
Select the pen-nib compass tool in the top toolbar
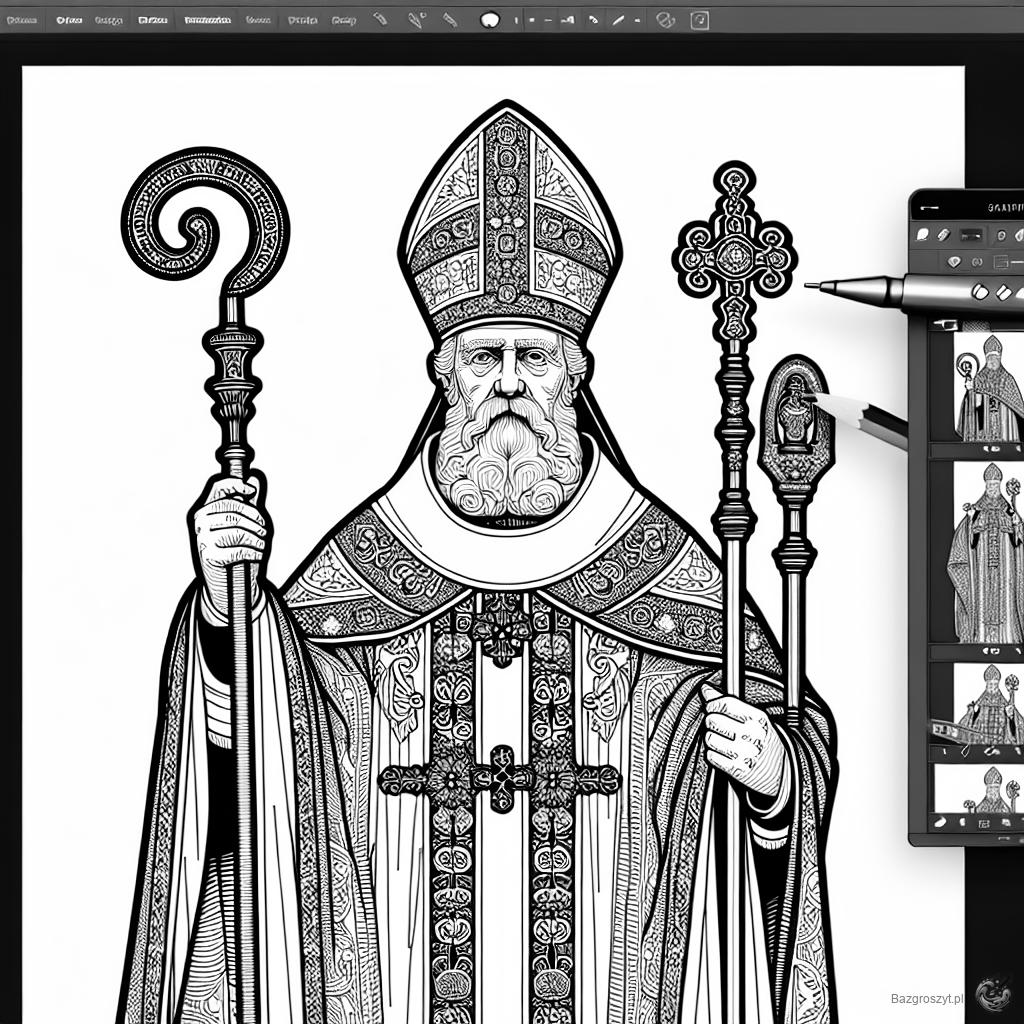[x=416, y=20]
